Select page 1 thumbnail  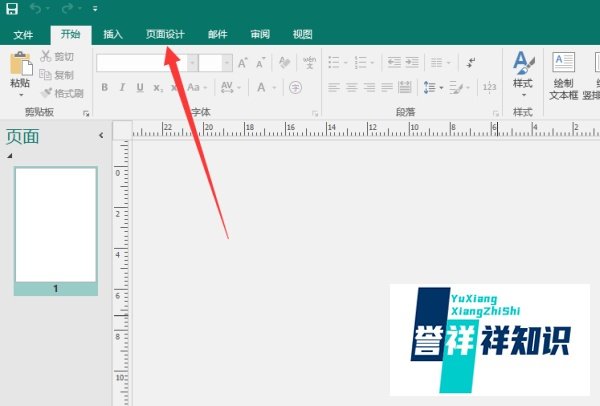point(56,231)
